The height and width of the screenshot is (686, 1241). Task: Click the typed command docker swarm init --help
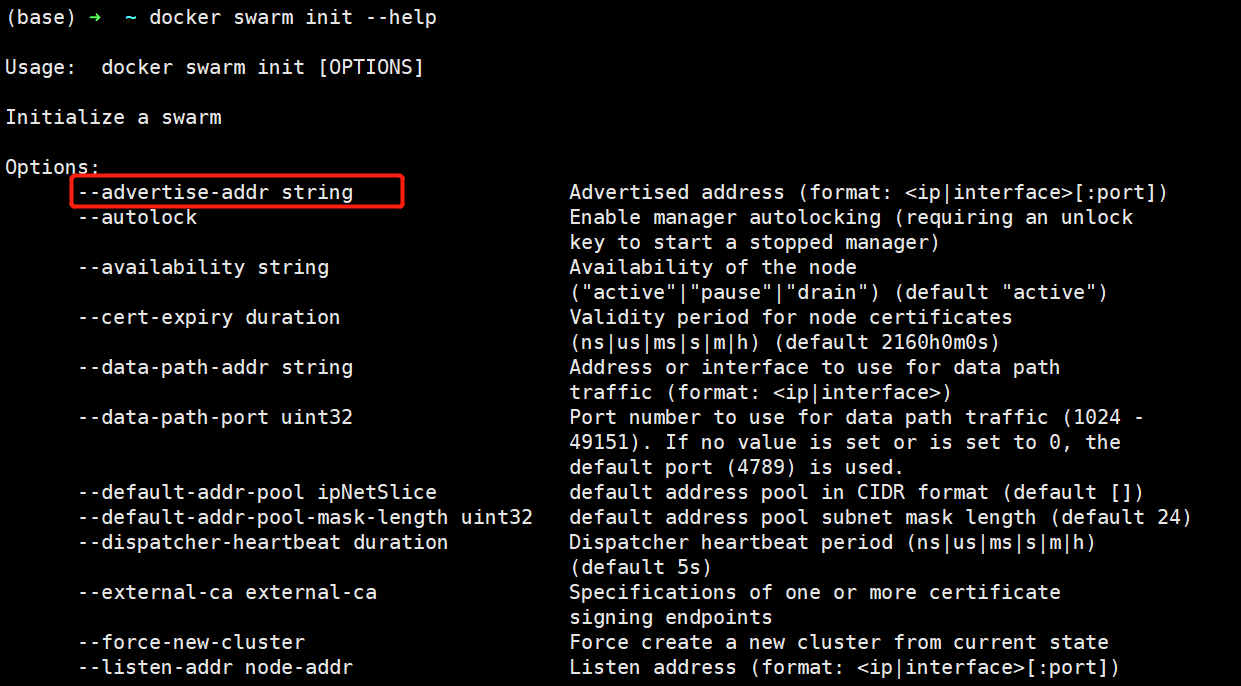(x=292, y=18)
